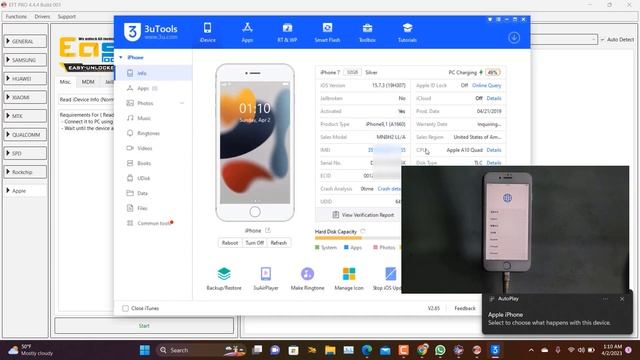This screenshot has width=640, height=360.
Task: Click the Hard Disk Capacity usage bar
Action: tap(358, 238)
